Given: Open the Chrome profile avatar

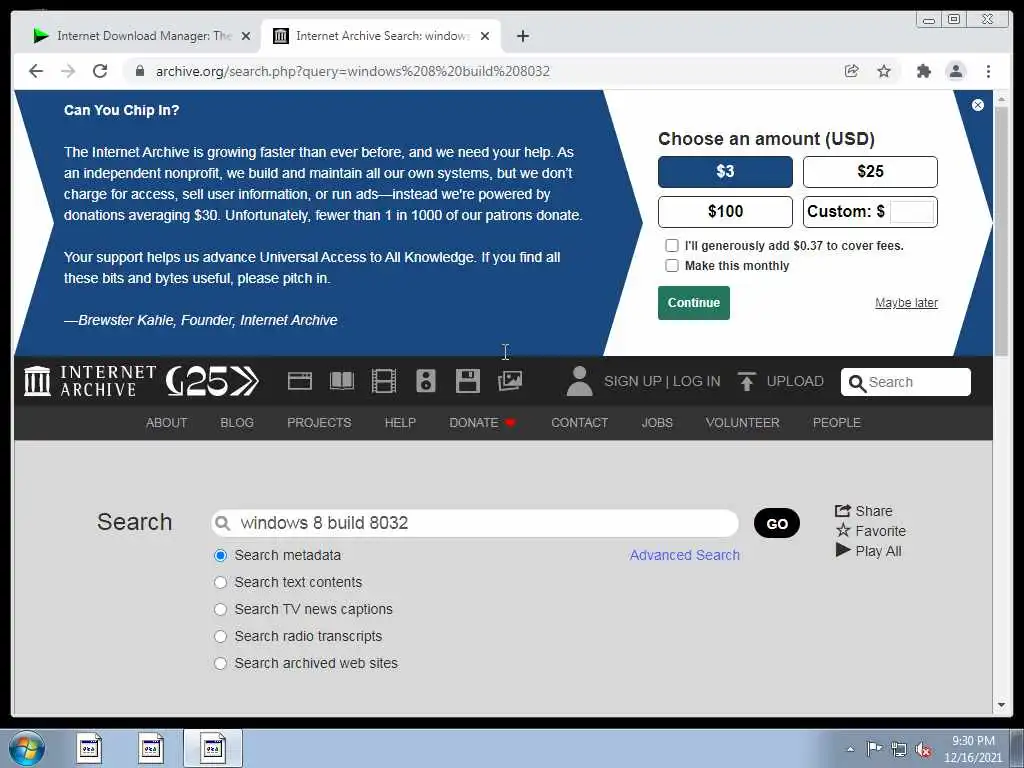Looking at the screenshot, I should click(x=955, y=71).
